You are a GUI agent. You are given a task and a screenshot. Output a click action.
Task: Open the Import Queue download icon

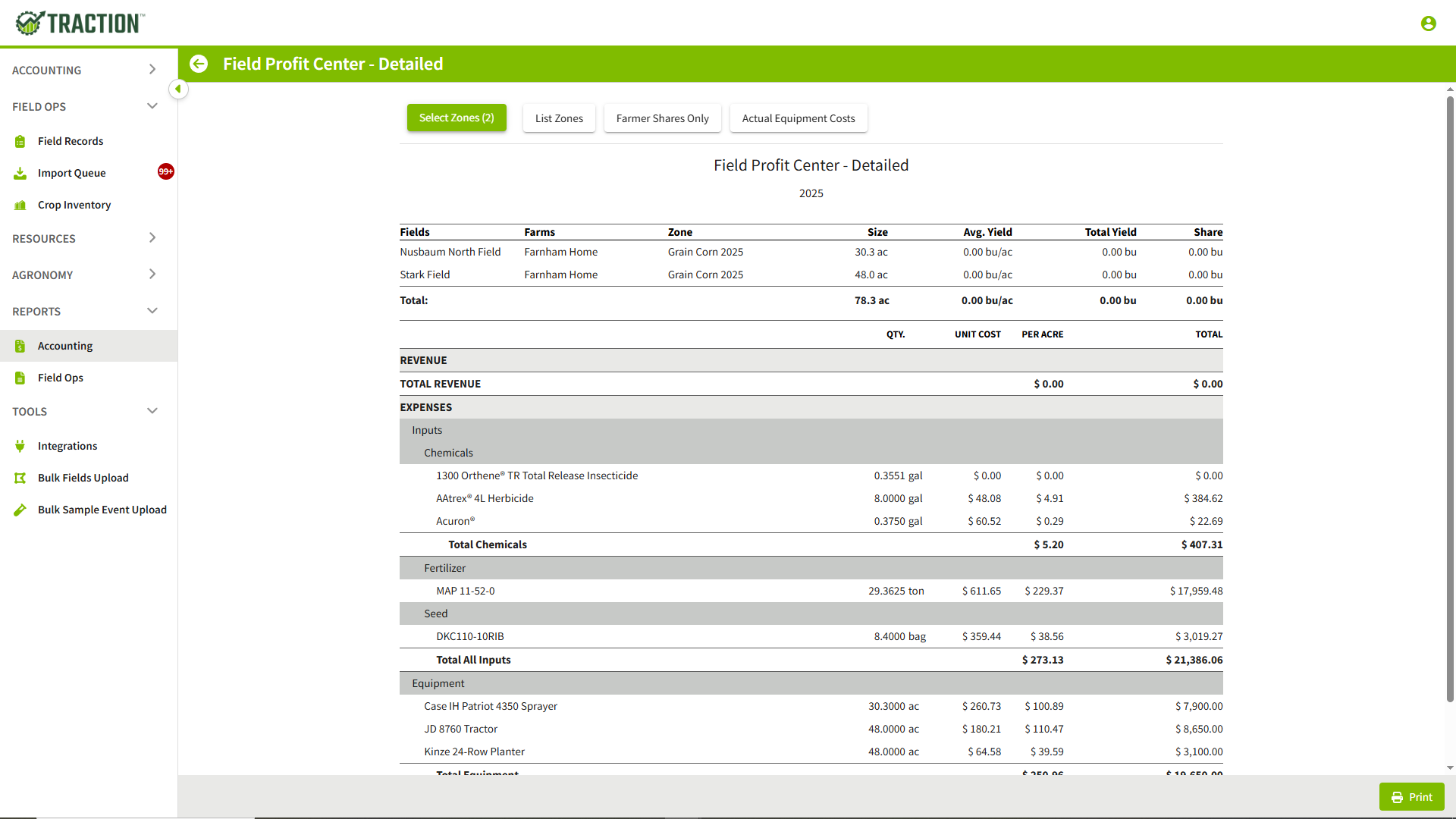(x=20, y=173)
